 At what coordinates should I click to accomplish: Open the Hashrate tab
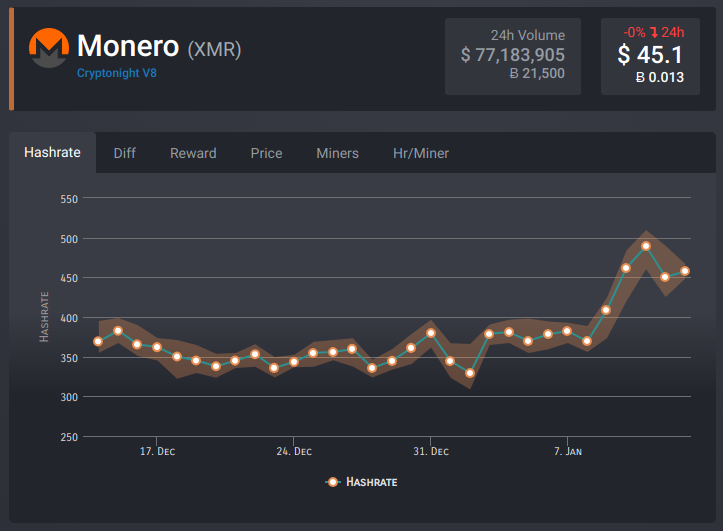pos(53,153)
